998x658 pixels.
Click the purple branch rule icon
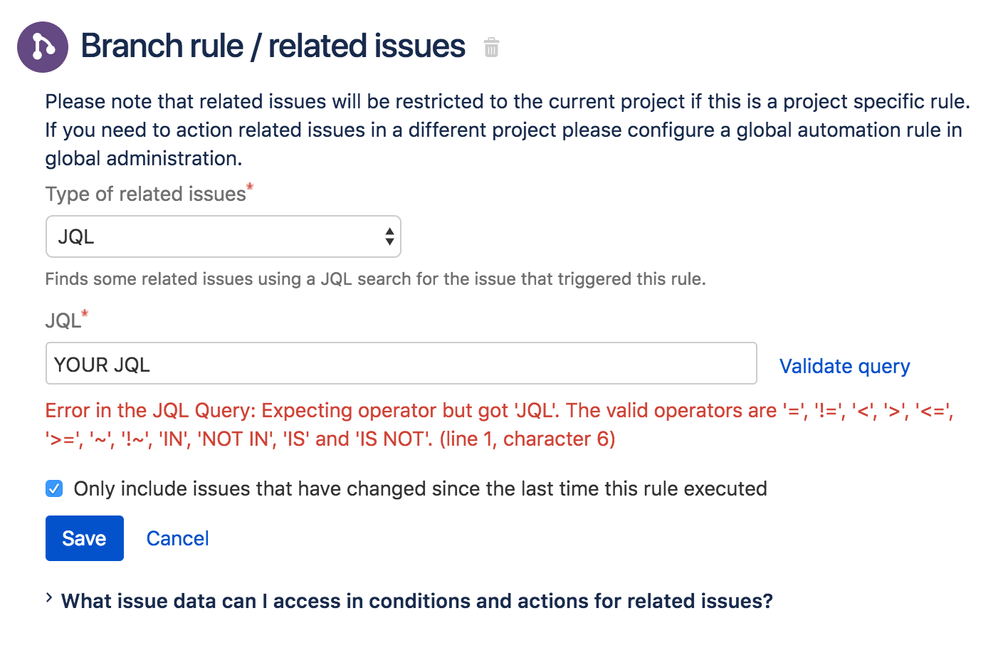coord(43,47)
